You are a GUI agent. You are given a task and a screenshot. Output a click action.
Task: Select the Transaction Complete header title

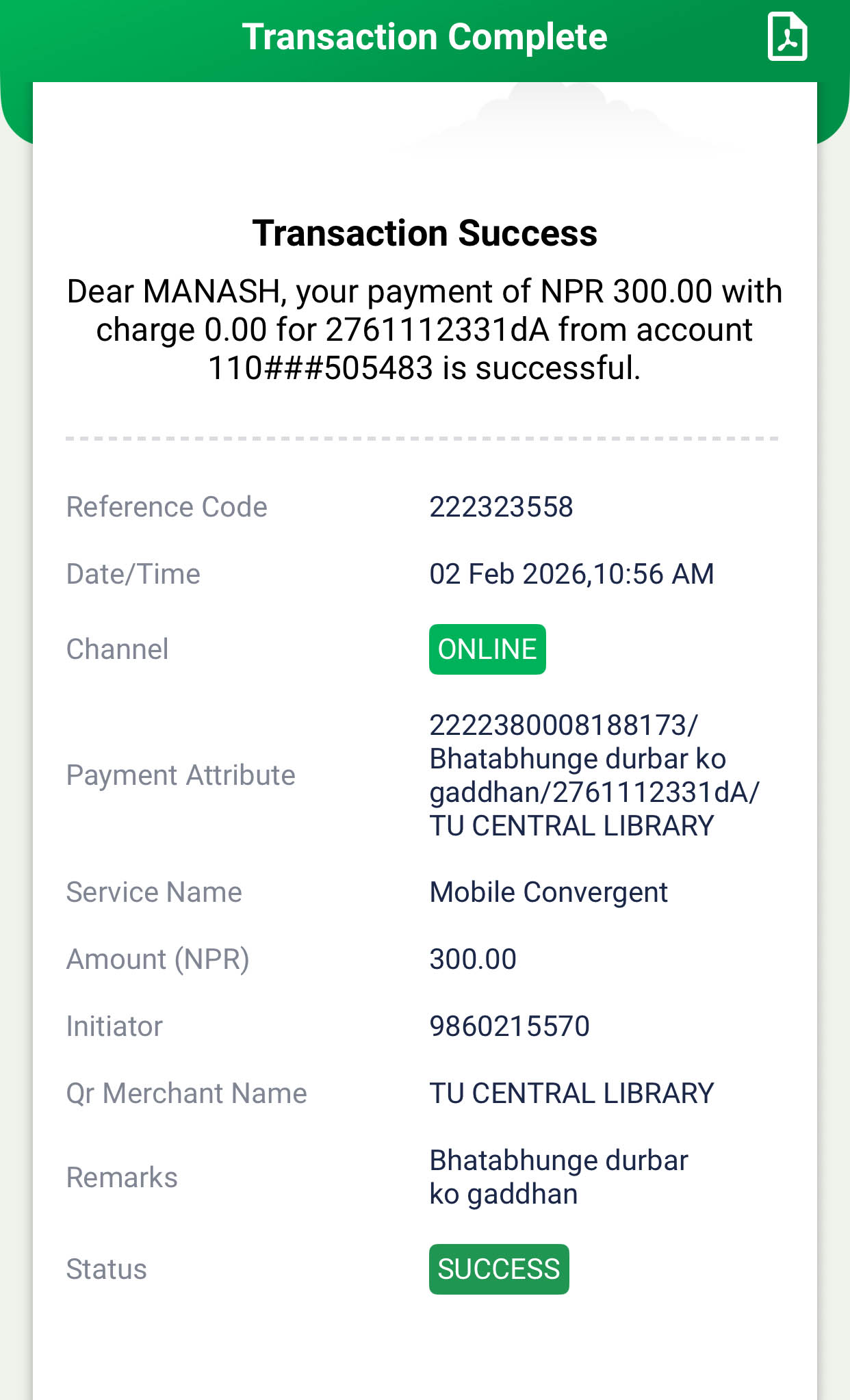point(424,37)
